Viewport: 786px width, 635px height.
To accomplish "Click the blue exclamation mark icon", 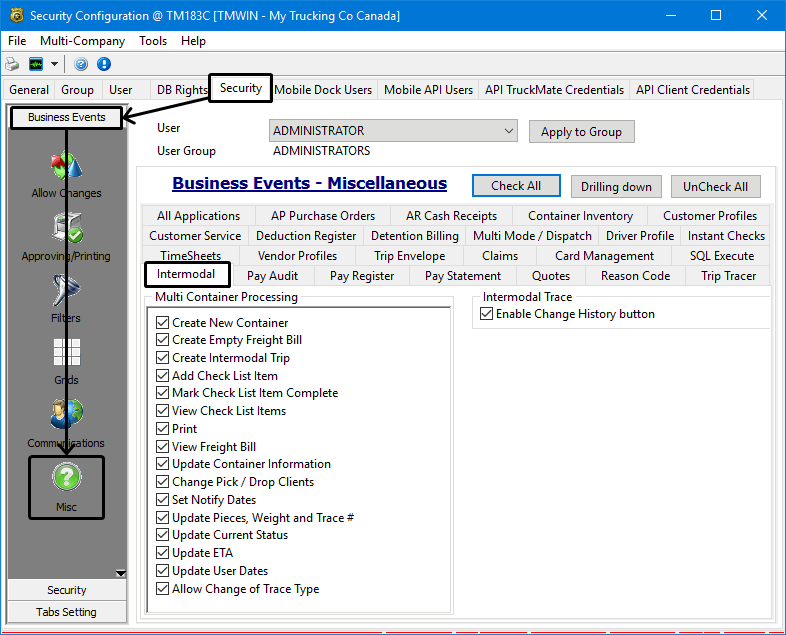I will [104, 64].
